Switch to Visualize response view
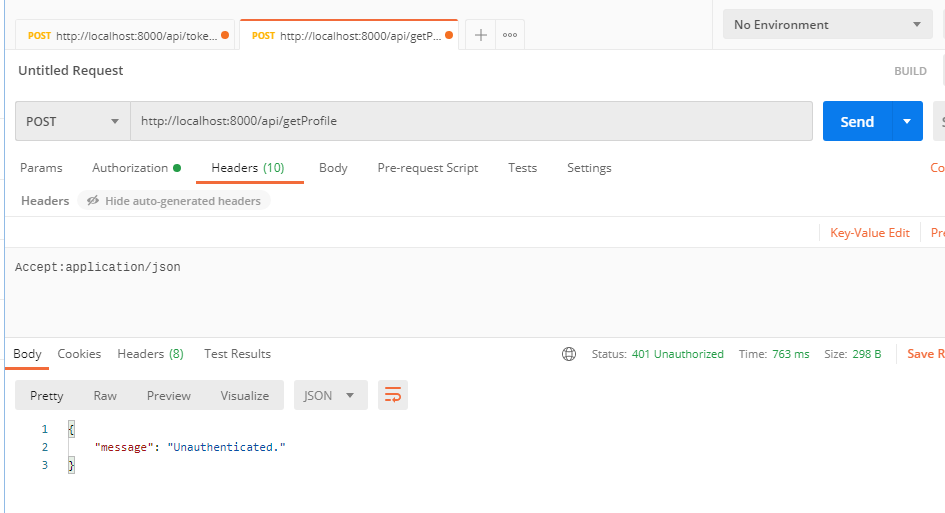 245,395
